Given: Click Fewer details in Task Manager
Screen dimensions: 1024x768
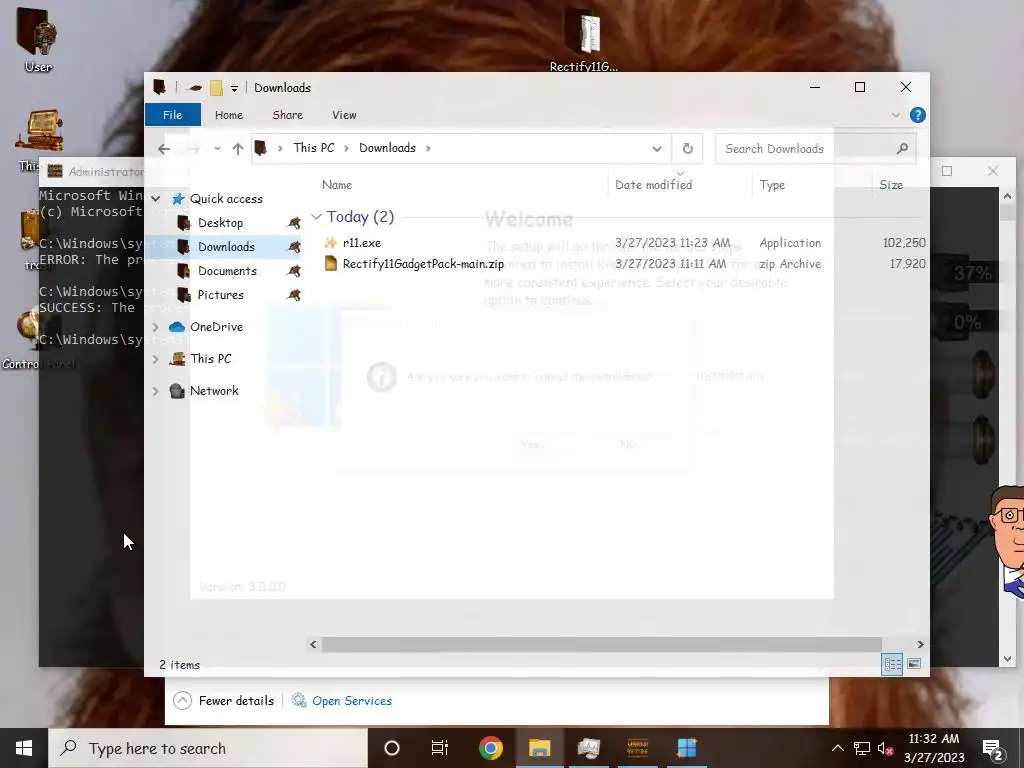Looking at the screenshot, I should pyautogui.click(x=224, y=701).
